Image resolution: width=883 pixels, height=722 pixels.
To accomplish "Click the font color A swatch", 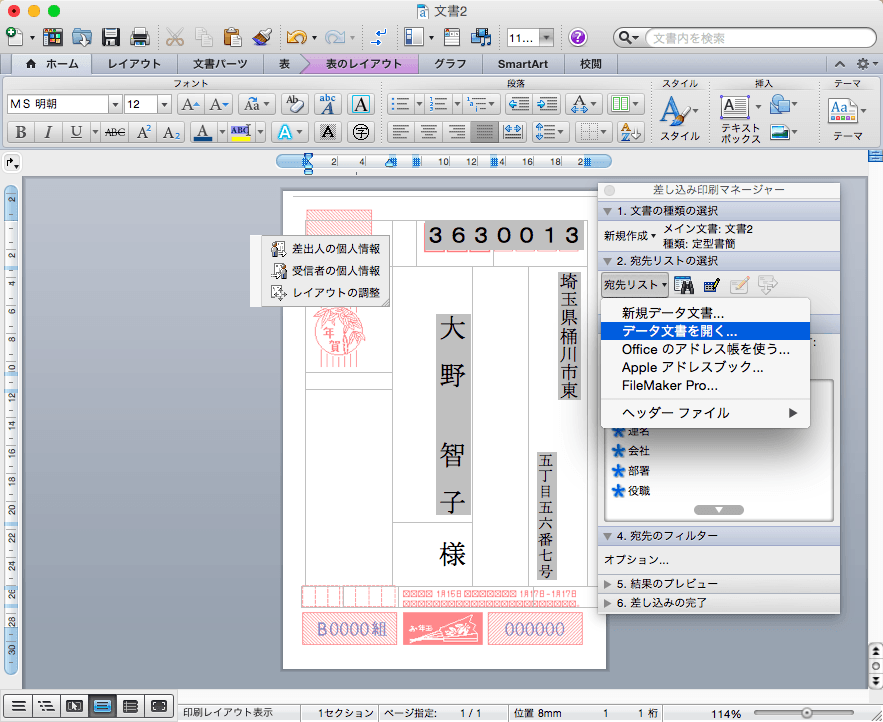I will tap(203, 132).
